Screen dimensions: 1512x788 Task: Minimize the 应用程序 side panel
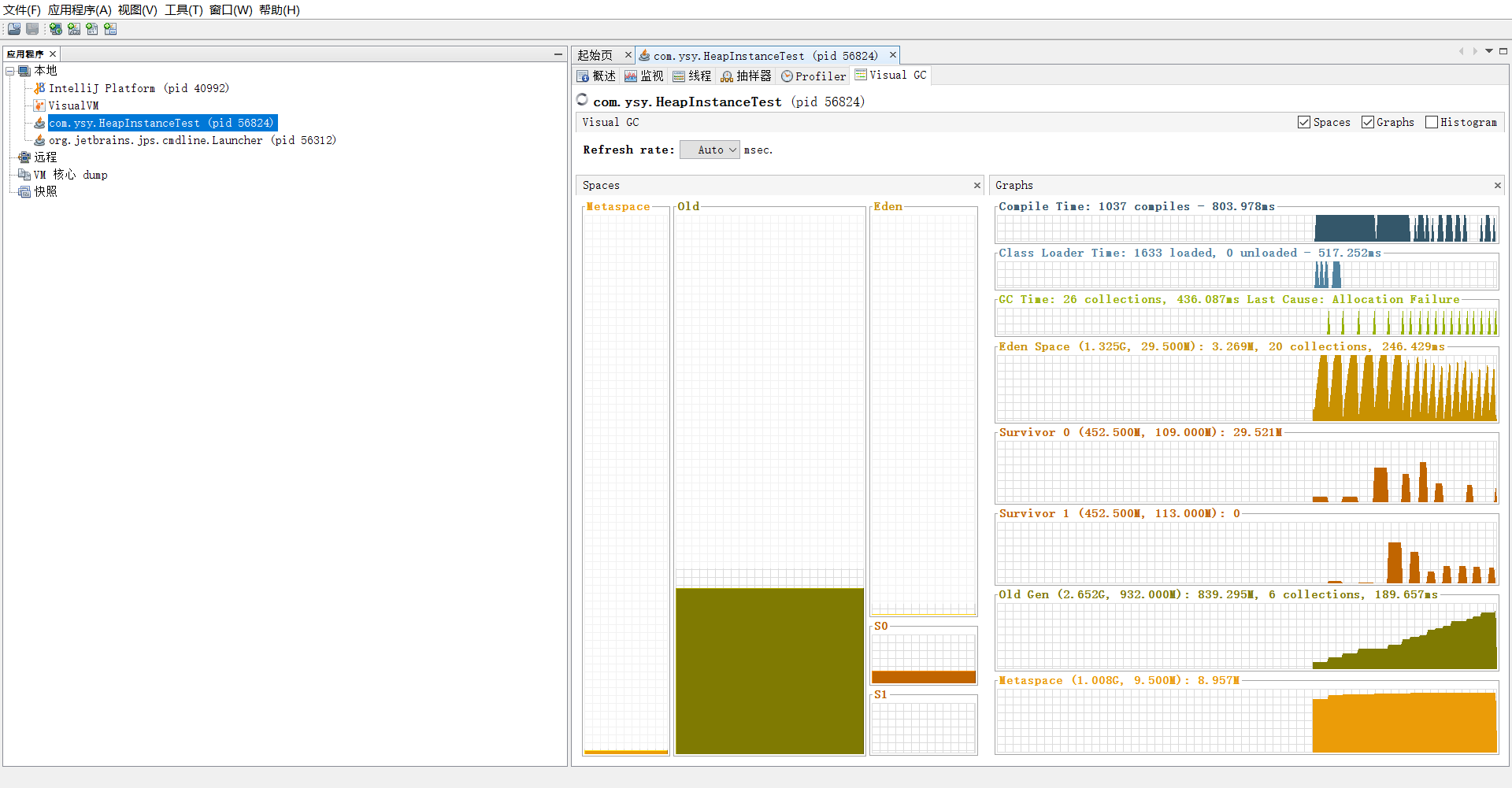[558, 54]
